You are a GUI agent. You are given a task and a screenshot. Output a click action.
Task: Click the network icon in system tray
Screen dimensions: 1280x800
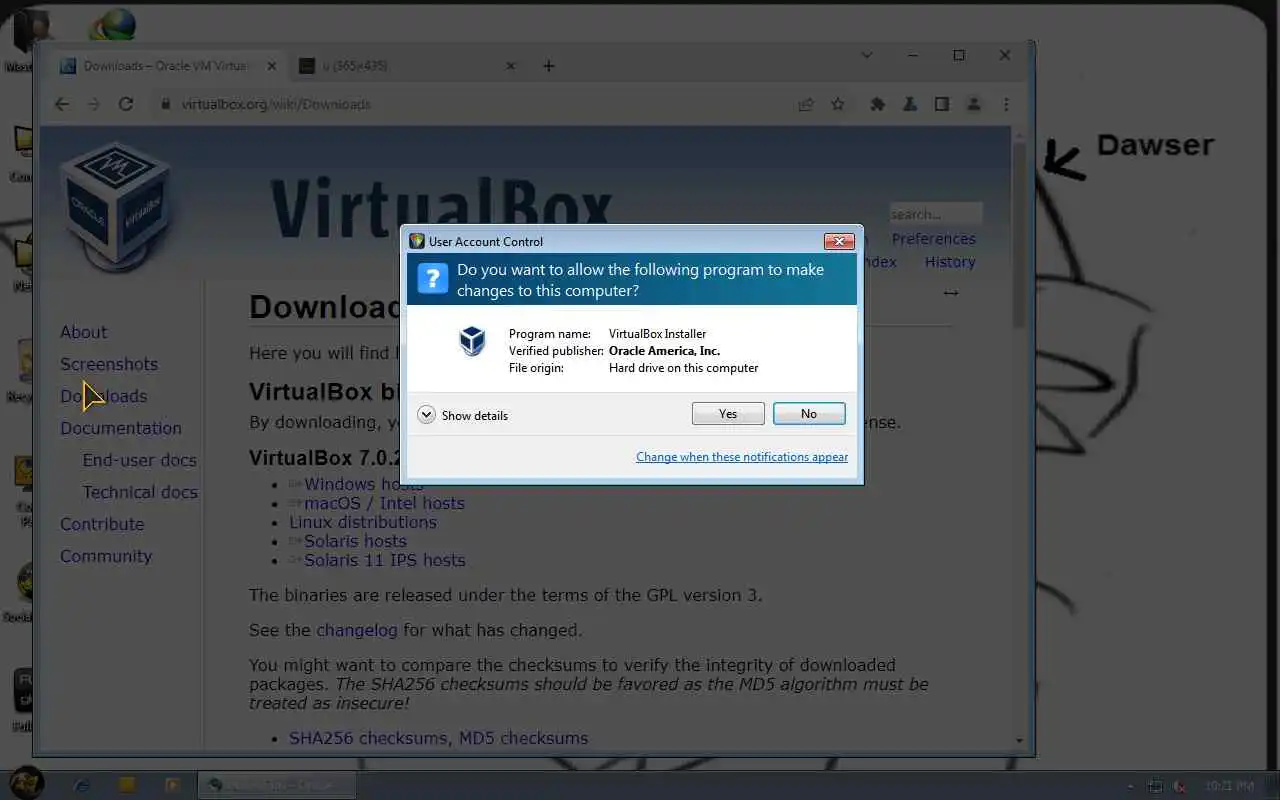pos(1155,786)
